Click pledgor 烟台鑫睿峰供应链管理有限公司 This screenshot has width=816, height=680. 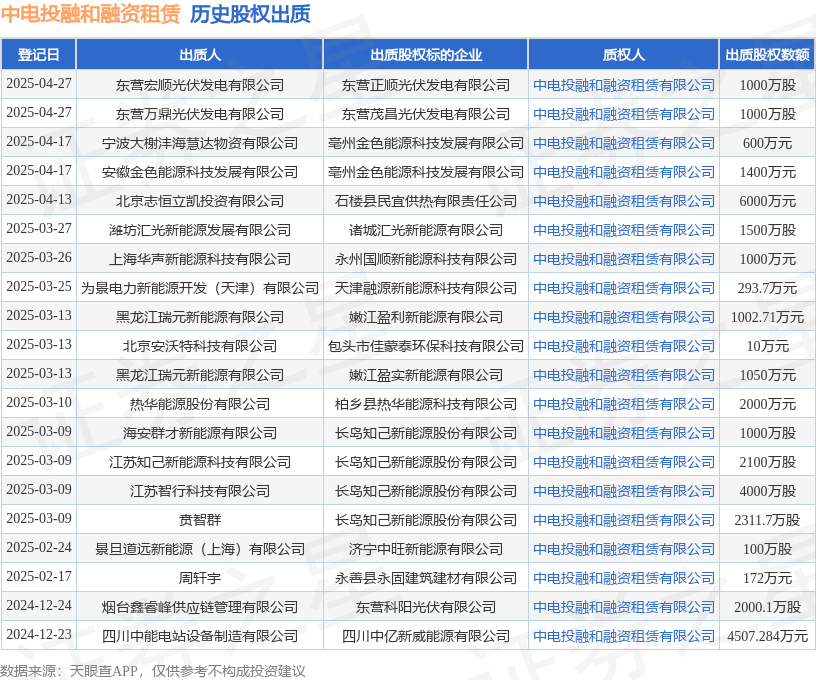tap(200, 607)
